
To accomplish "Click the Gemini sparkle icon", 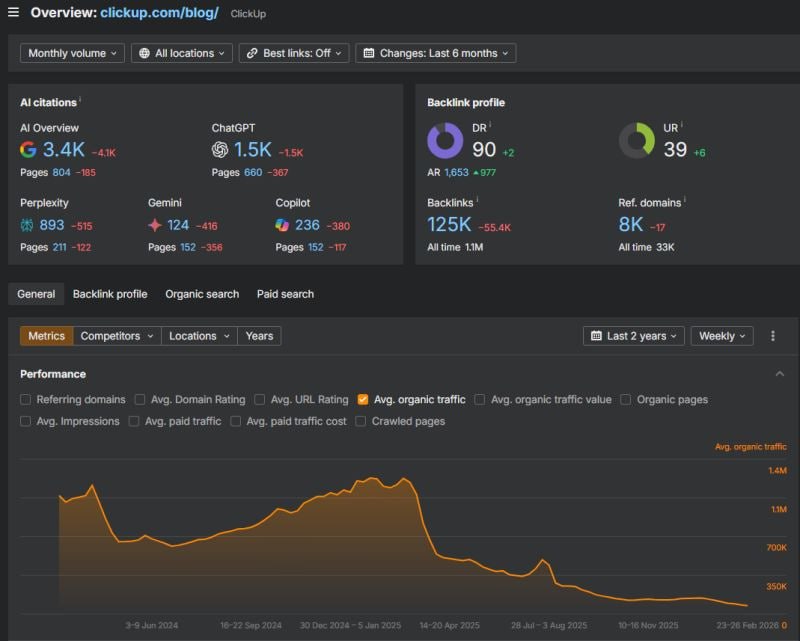I will coord(155,225).
